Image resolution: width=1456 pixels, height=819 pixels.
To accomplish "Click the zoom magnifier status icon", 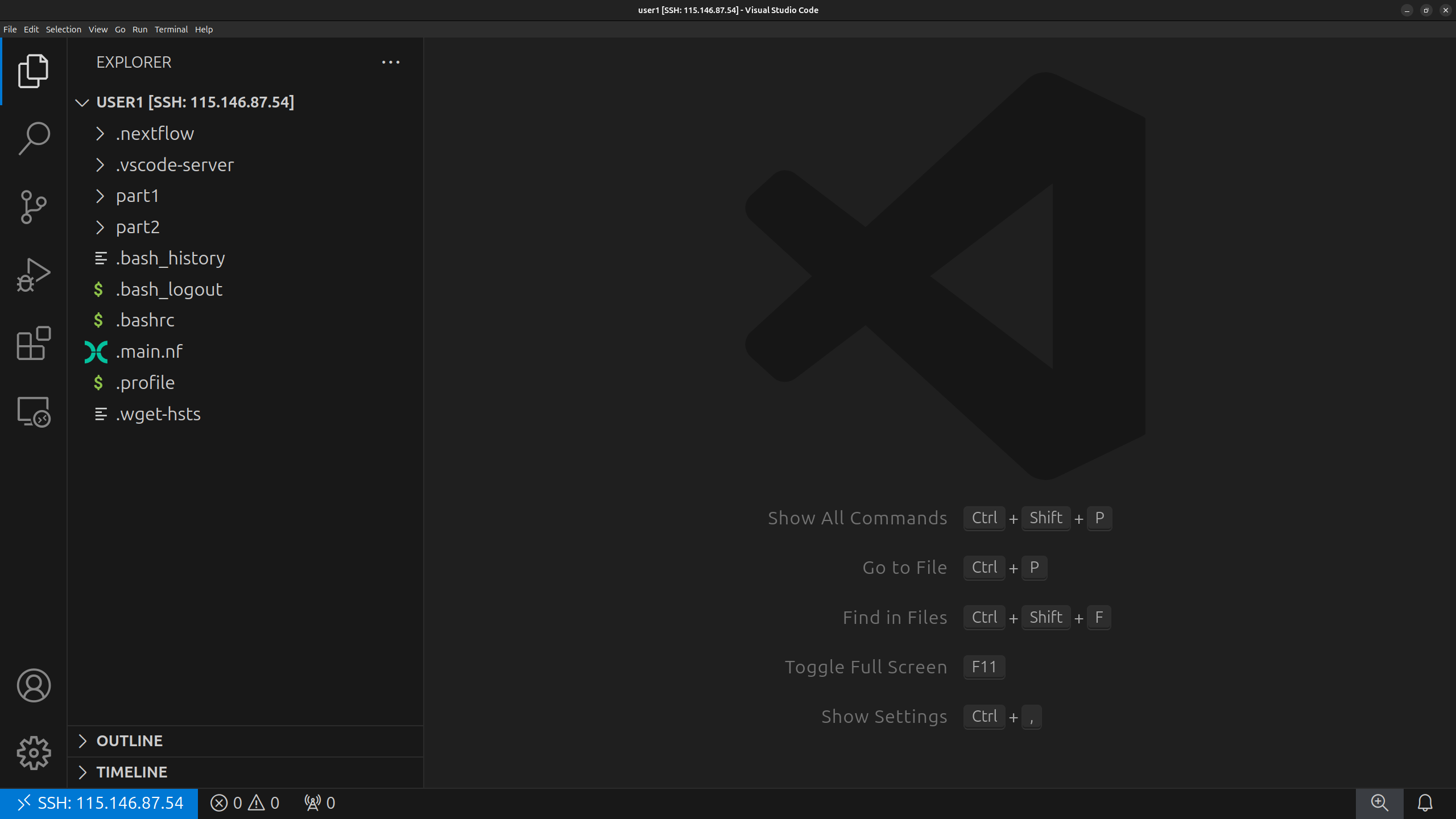I will (x=1379, y=803).
